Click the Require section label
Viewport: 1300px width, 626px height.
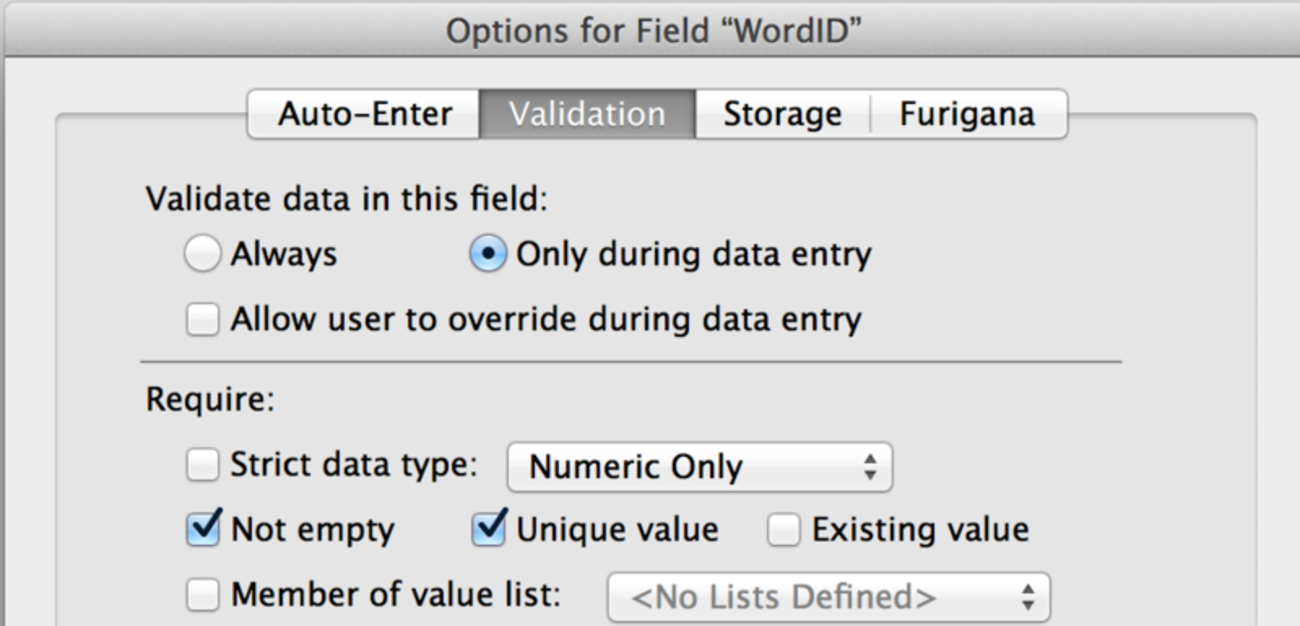tap(209, 400)
